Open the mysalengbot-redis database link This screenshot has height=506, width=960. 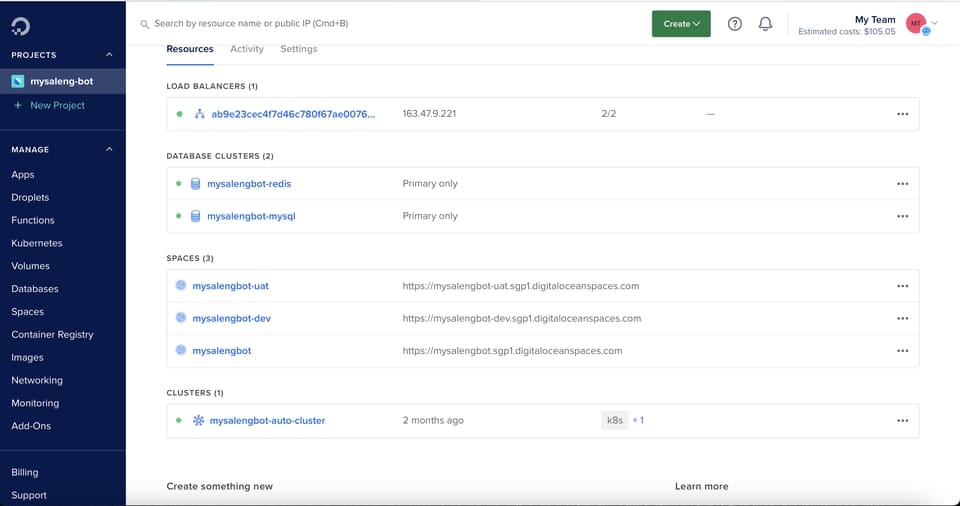click(249, 184)
